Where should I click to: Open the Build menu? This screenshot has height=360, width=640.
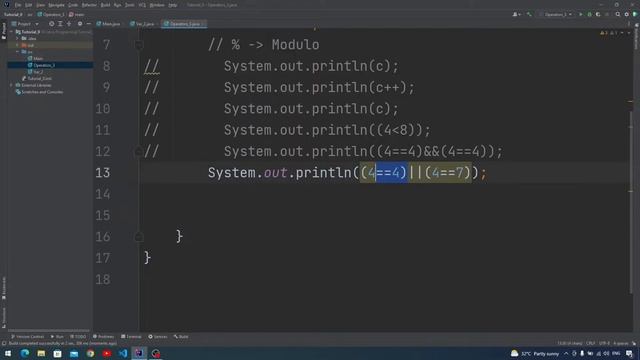click(105, 5)
